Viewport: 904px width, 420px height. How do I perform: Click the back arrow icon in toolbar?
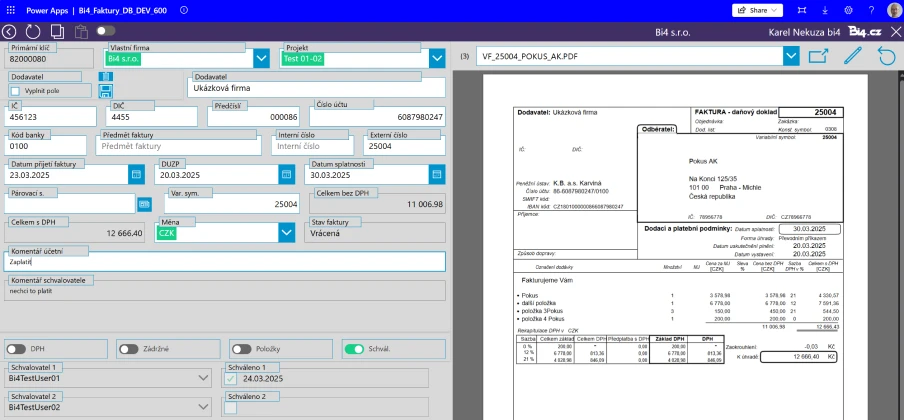10,32
